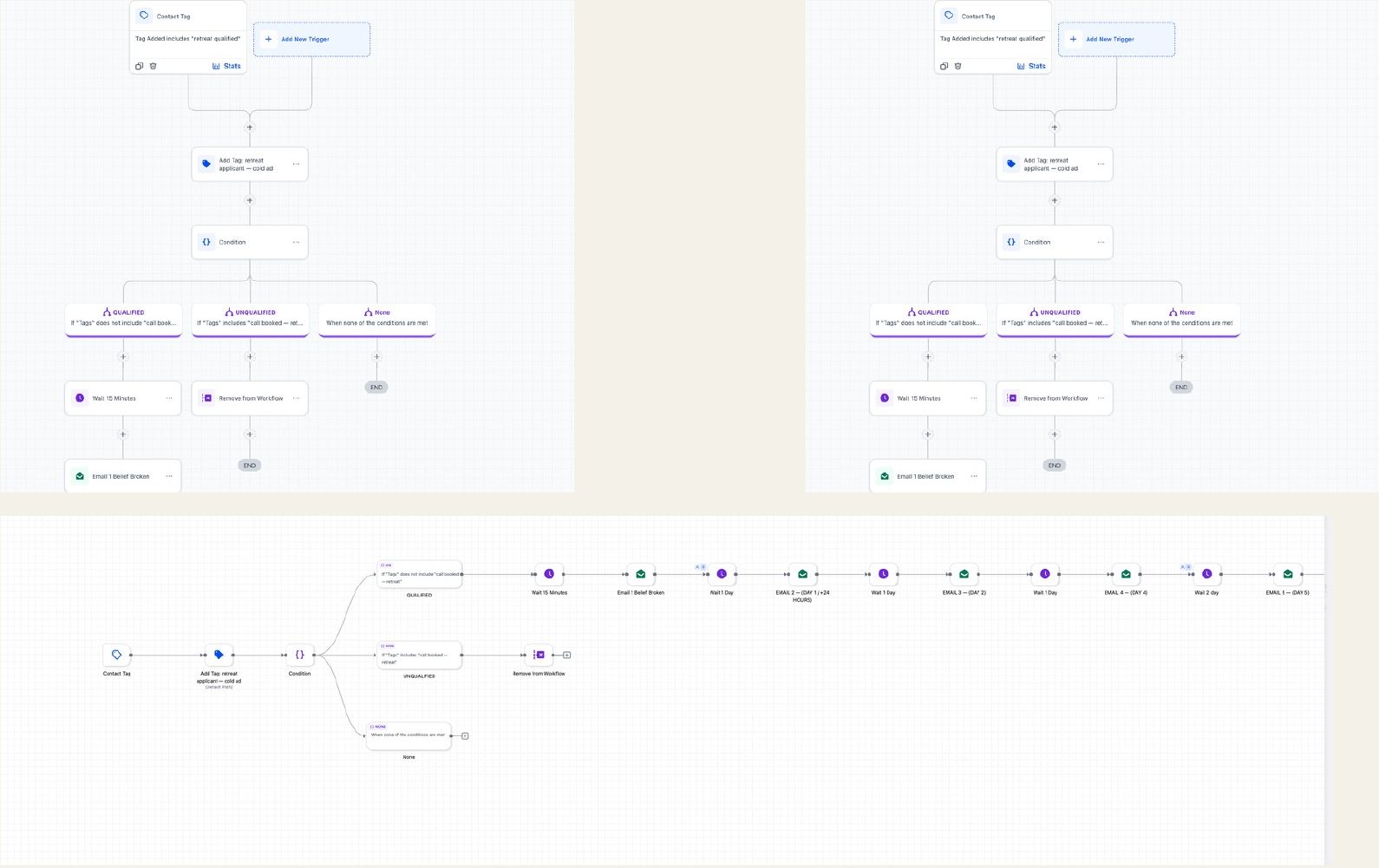Click Add New Trigger in left canvas
1379x868 pixels.
point(311,39)
